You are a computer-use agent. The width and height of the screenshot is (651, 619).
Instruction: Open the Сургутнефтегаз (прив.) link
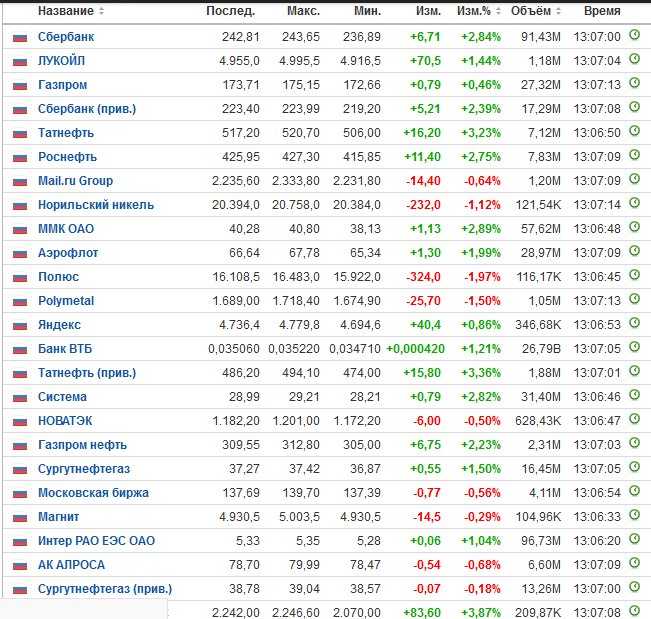click(x=105, y=589)
